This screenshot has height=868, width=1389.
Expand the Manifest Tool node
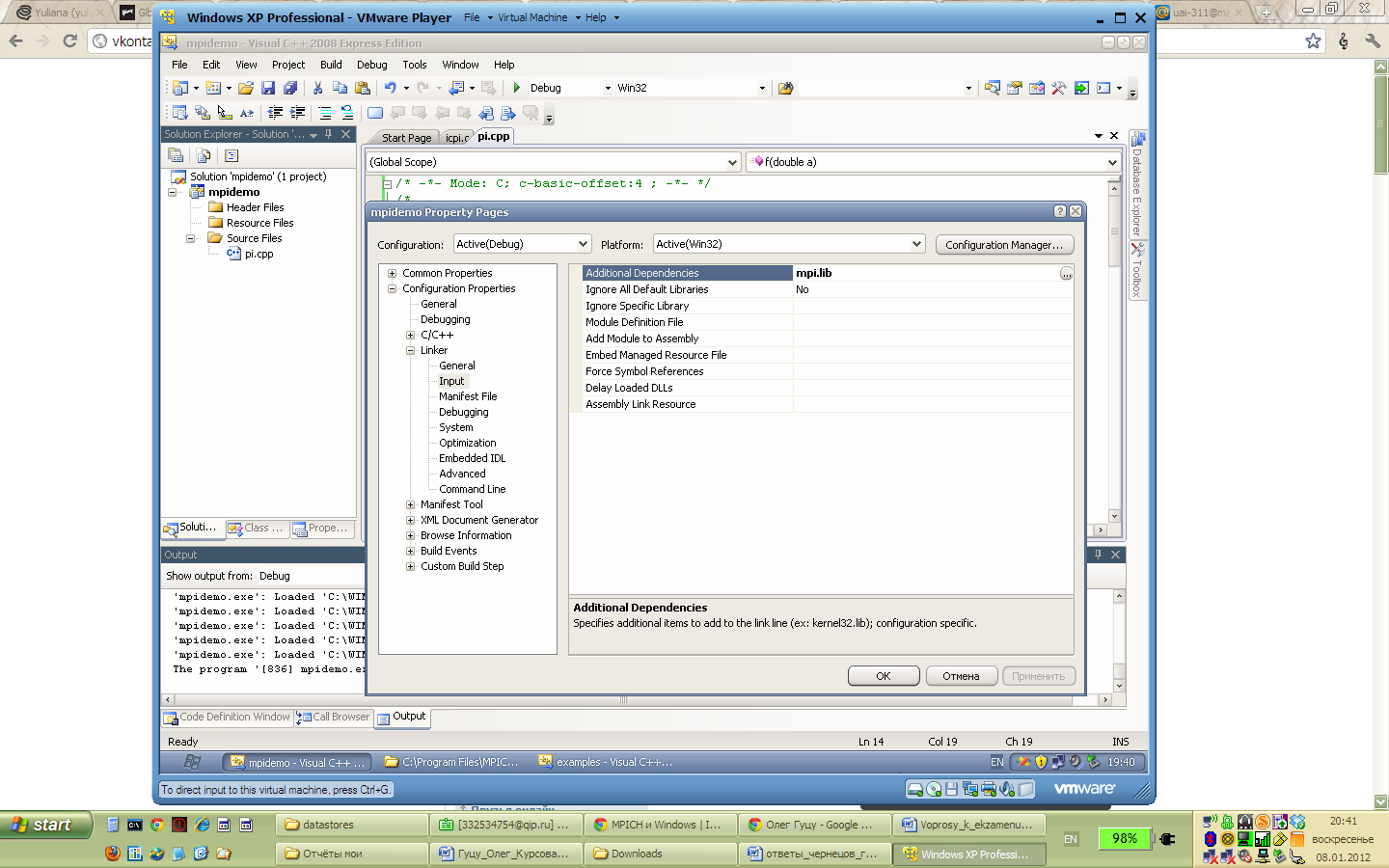(x=410, y=504)
